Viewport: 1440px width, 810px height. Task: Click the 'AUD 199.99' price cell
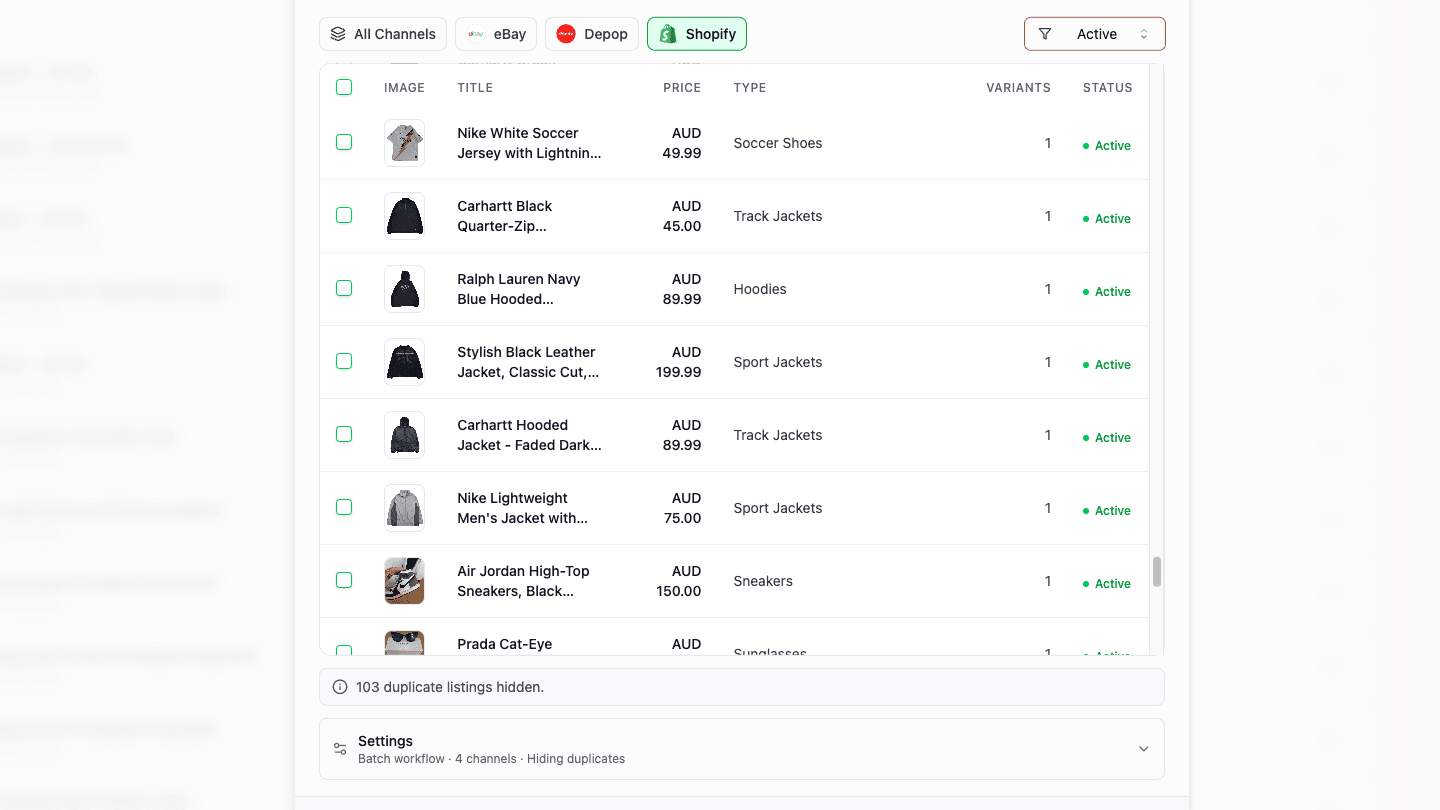click(678, 362)
